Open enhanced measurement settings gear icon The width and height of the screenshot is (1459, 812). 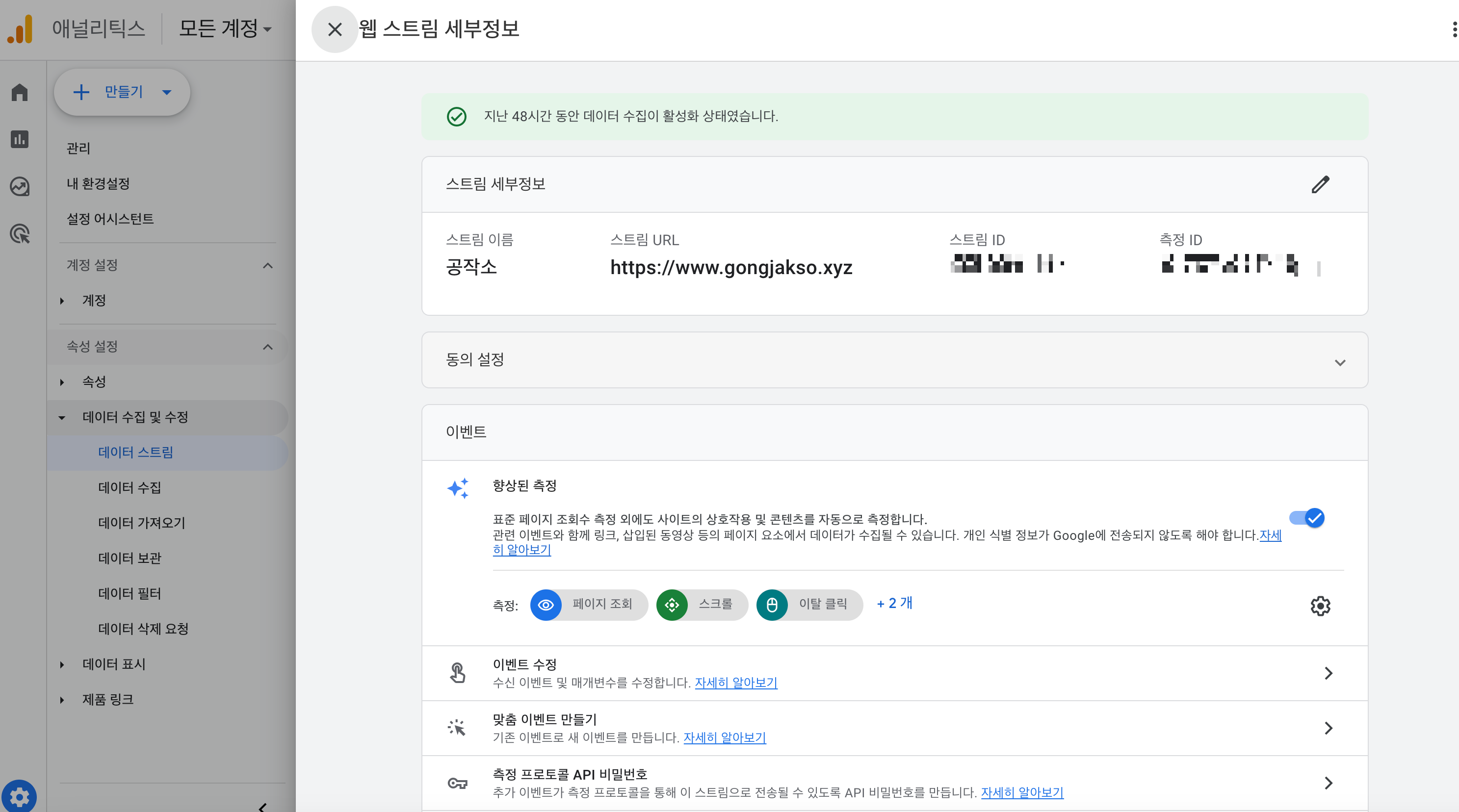click(x=1320, y=605)
